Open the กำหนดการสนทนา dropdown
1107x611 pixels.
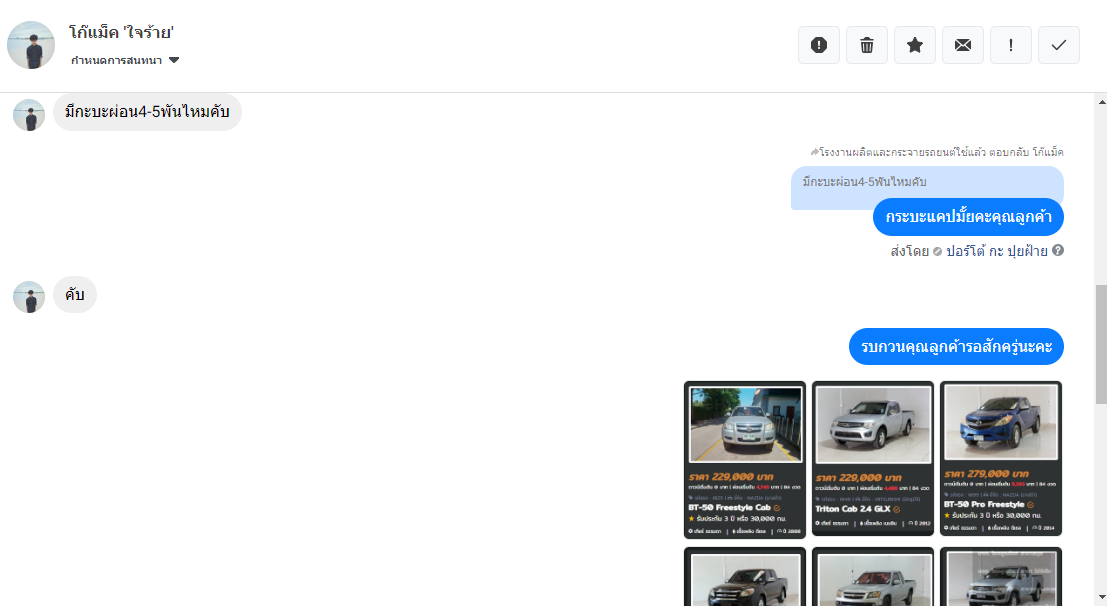125,60
